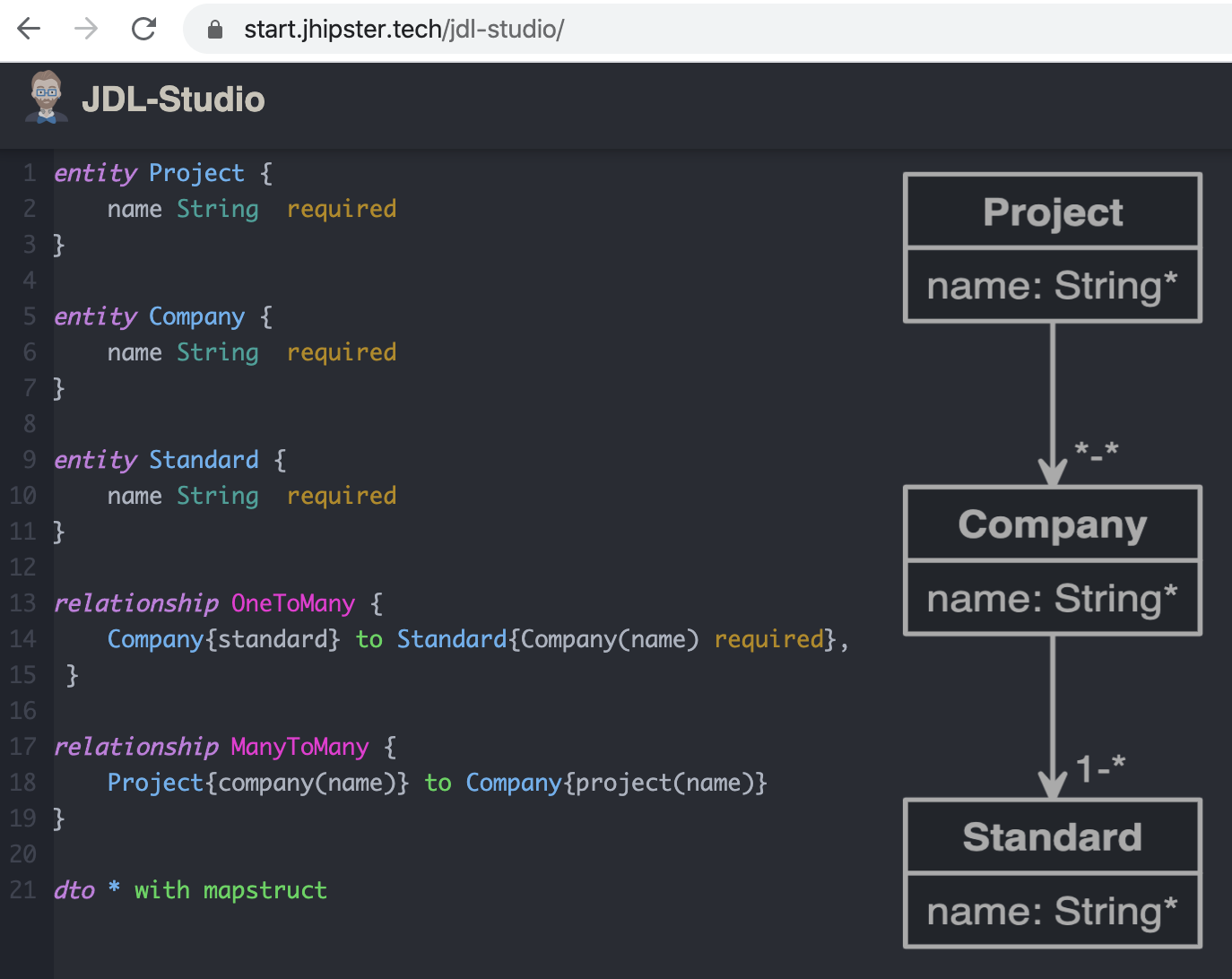Go back using the browser back arrow
Viewport: 1232px width, 979px height.
pyautogui.click(x=30, y=30)
